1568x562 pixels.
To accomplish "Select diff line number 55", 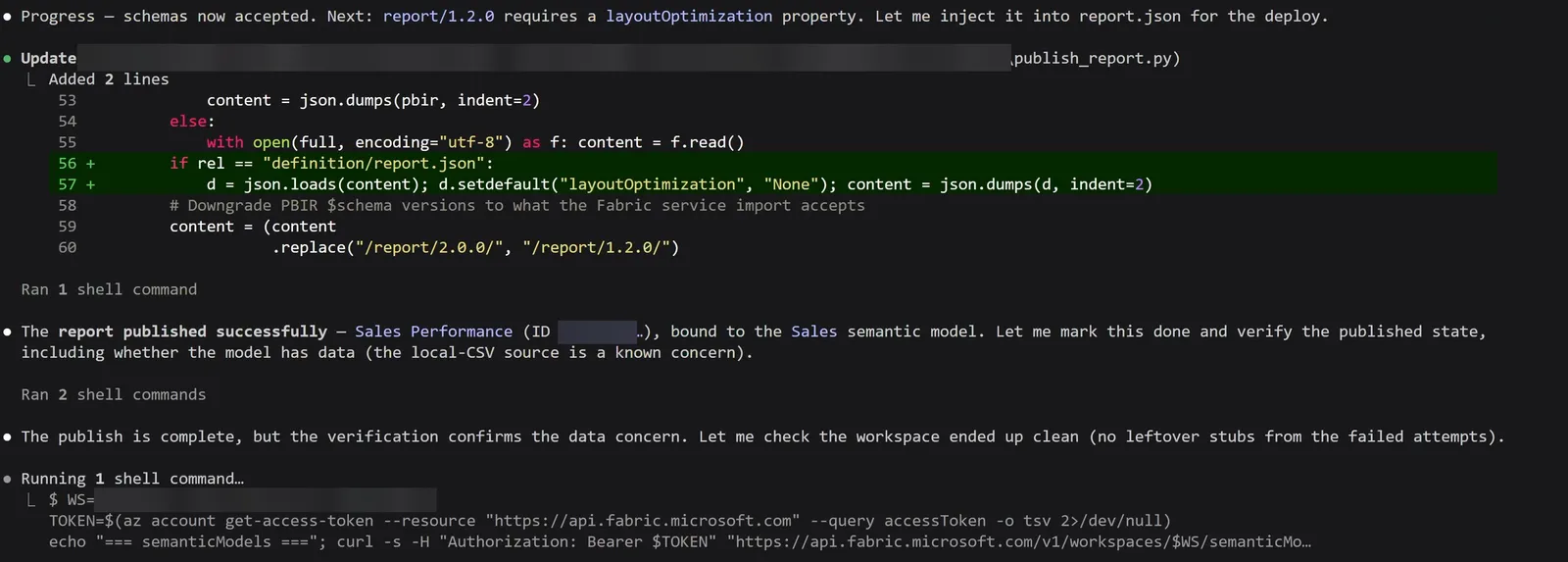I will point(67,142).
